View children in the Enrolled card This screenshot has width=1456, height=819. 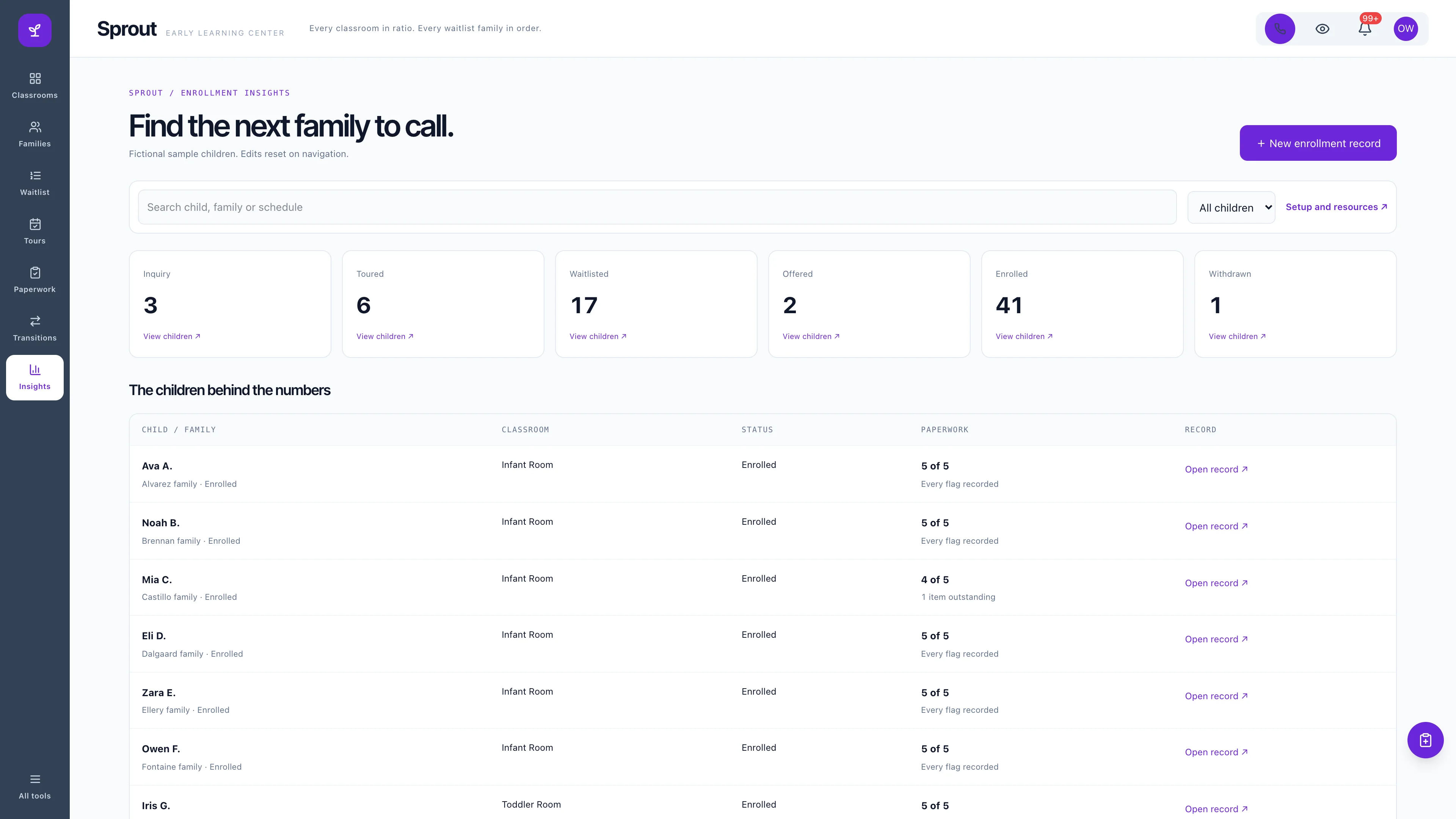coord(1024,336)
